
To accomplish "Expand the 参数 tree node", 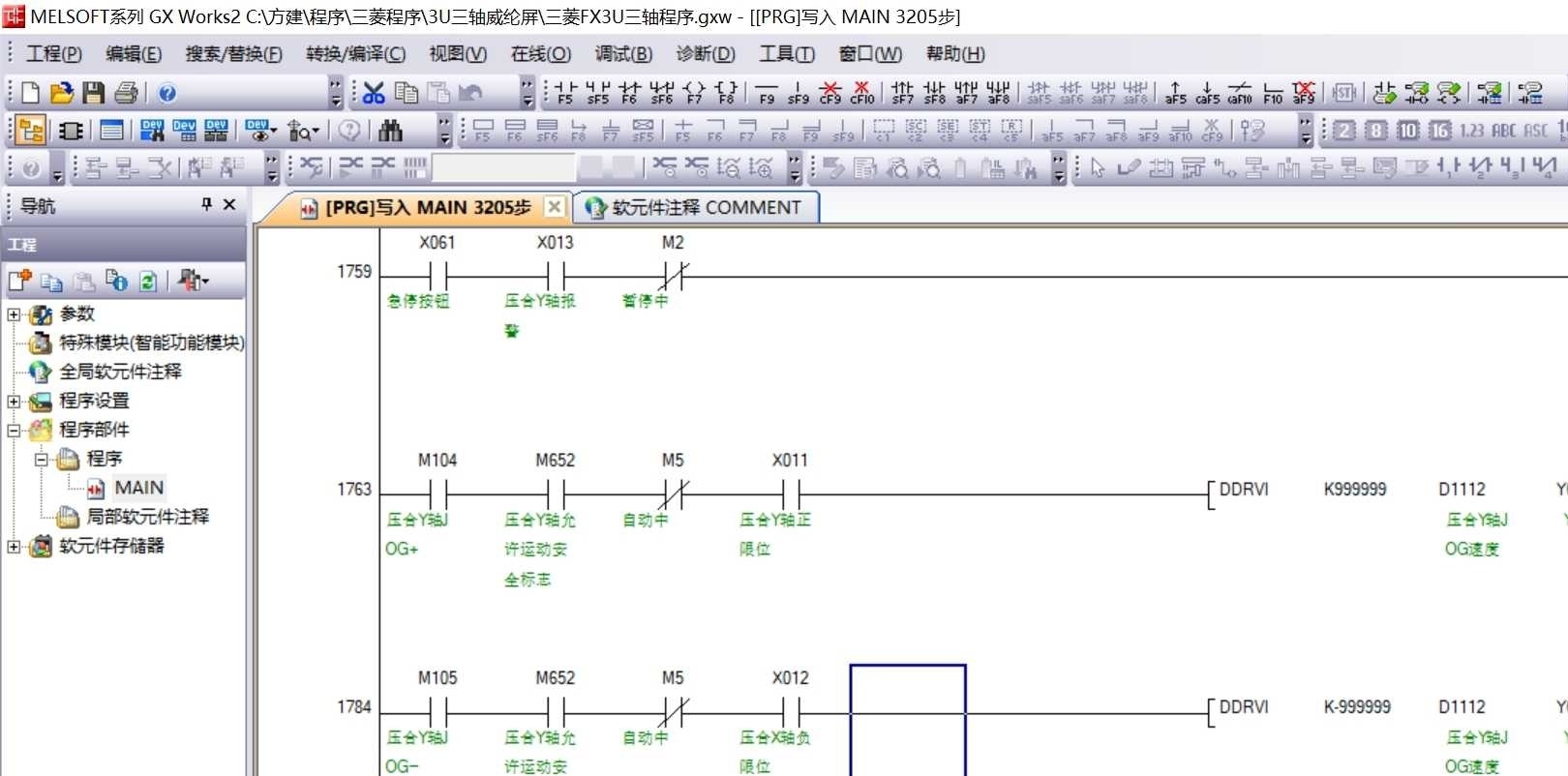I will tap(14, 314).
